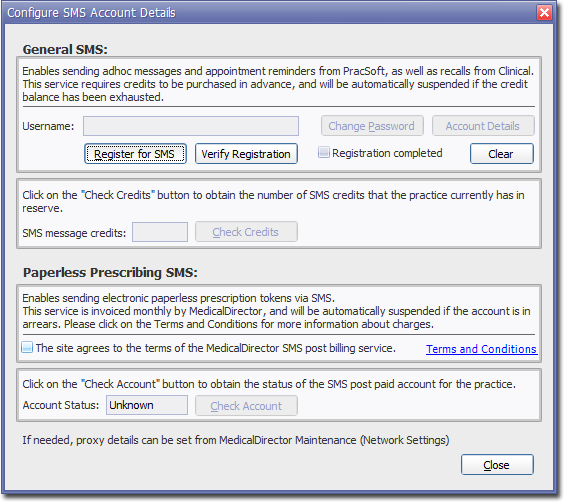Click the Username label

[x=48, y=126]
